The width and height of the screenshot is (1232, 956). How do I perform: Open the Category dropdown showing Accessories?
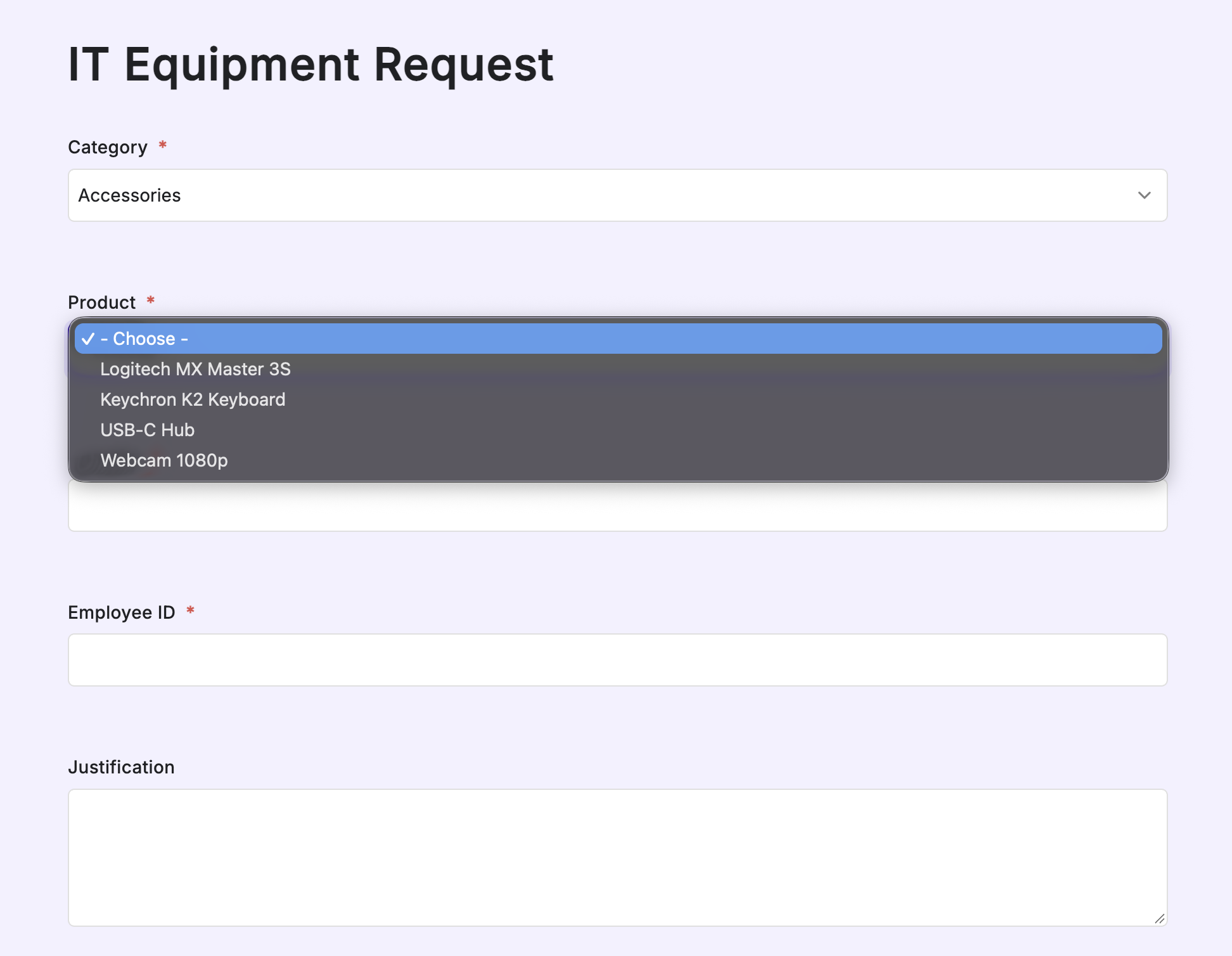(617, 195)
